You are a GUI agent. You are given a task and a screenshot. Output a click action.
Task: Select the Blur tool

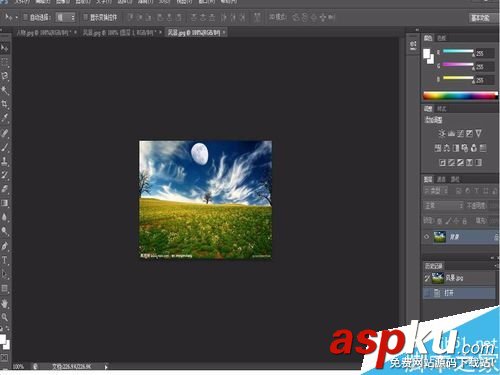tap(4, 217)
